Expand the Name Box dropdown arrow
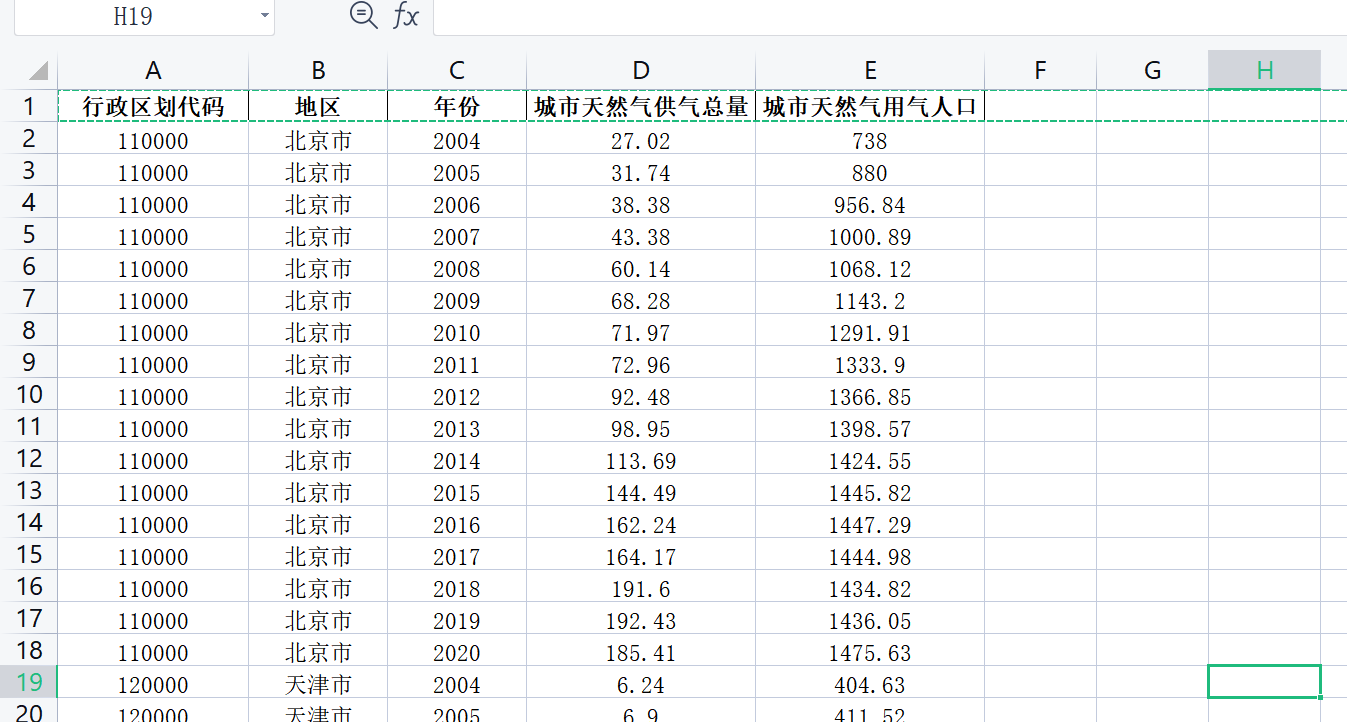1347x722 pixels. [264, 16]
